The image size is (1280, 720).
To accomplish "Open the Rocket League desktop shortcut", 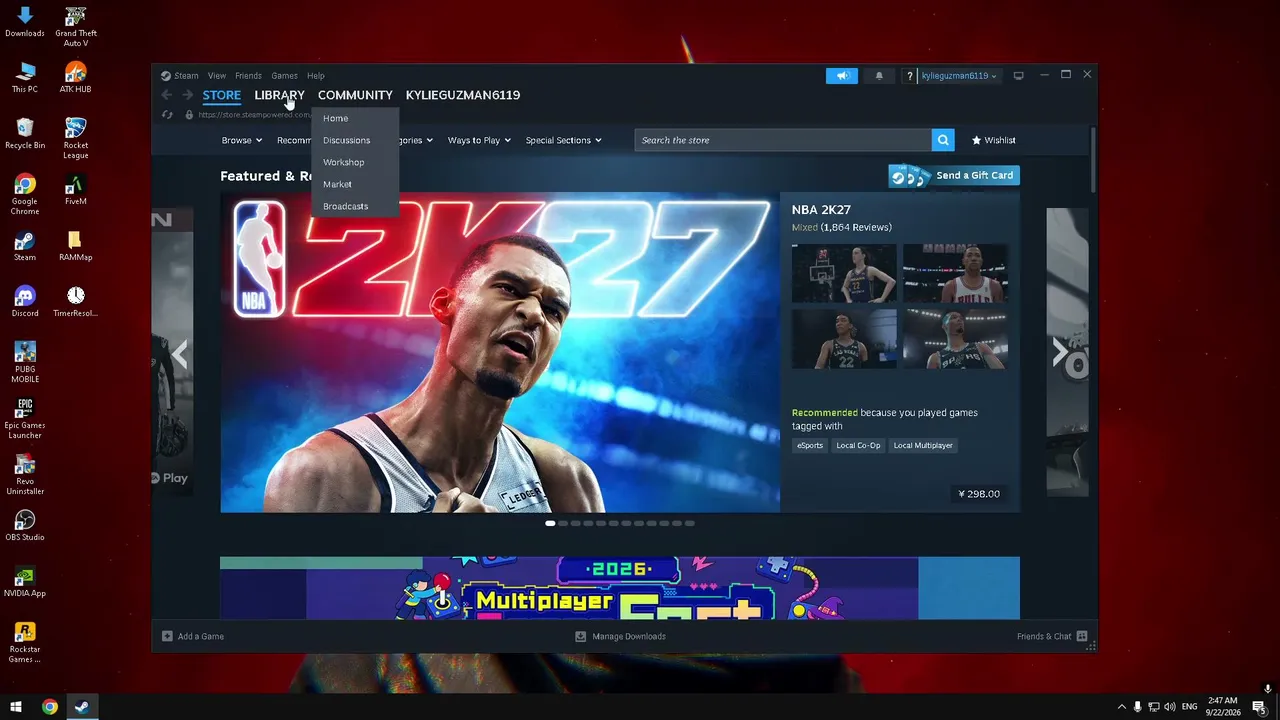I will point(75,139).
